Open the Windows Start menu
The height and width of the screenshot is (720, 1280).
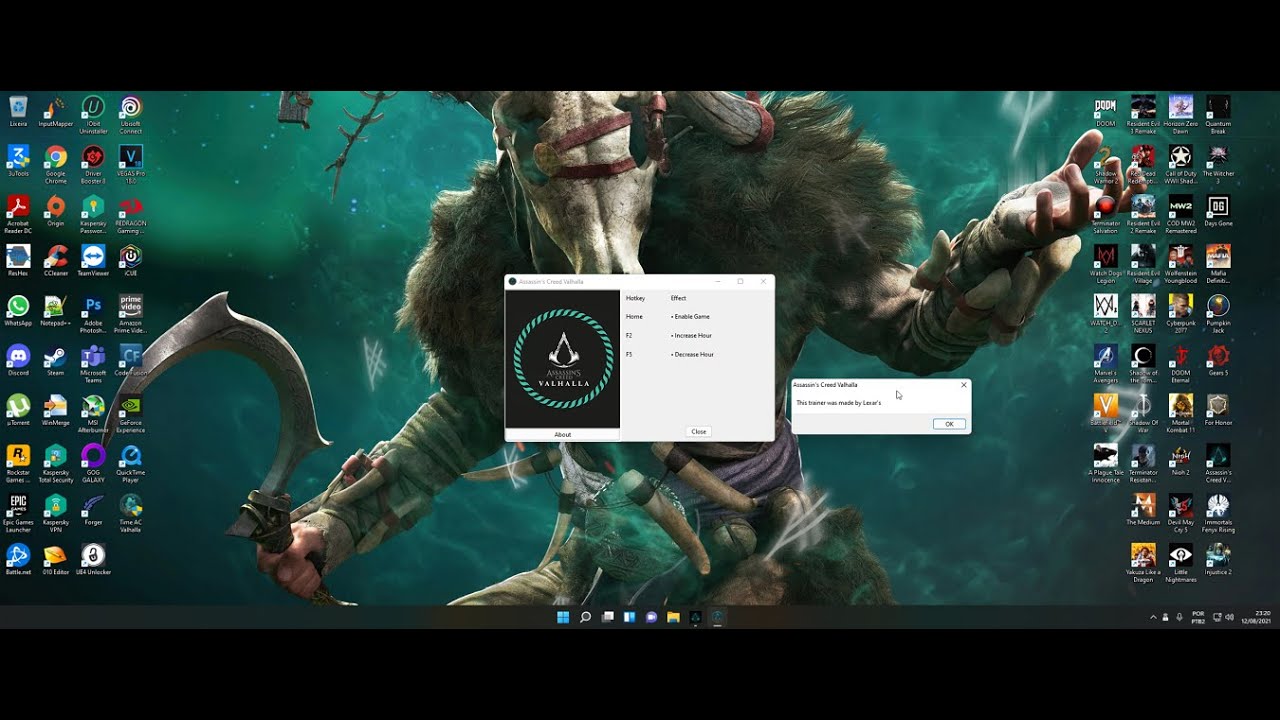pyautogui.click(x=563, y=617)
